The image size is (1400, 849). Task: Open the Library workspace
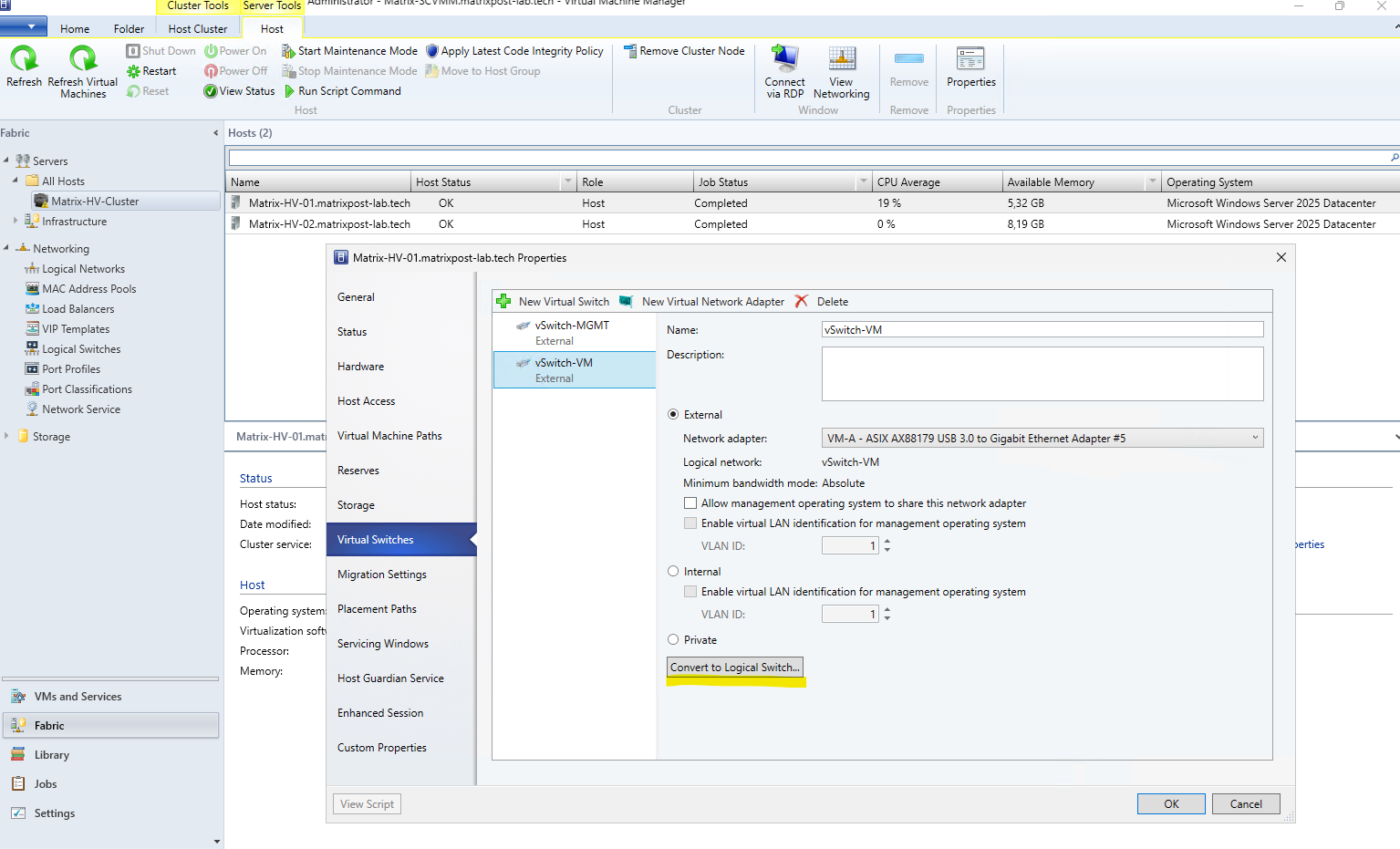click(x=110, y=755)
